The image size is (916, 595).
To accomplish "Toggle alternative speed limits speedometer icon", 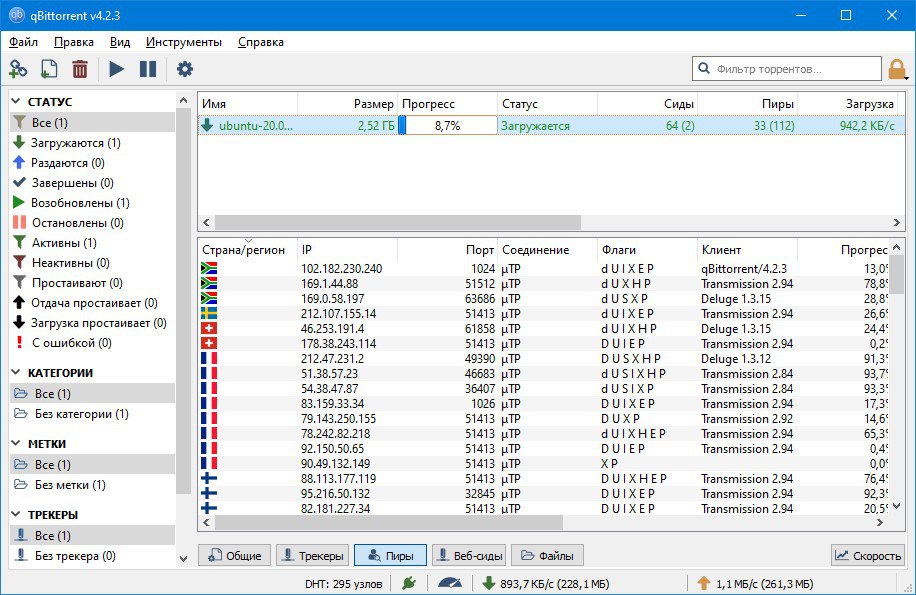I will tap(450, 583).
